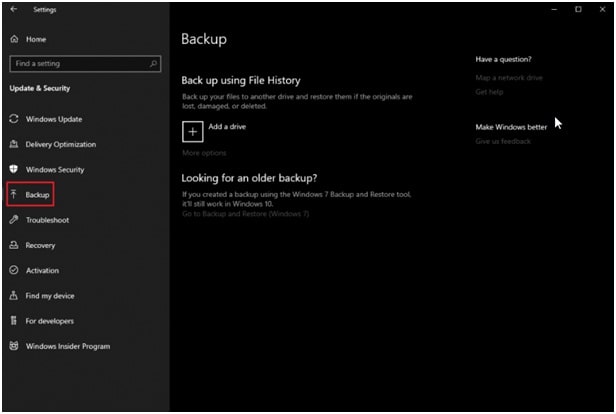Screen dimensions: 616x414
Task: Click the plus icon to add drive
Action: point(192,131)
